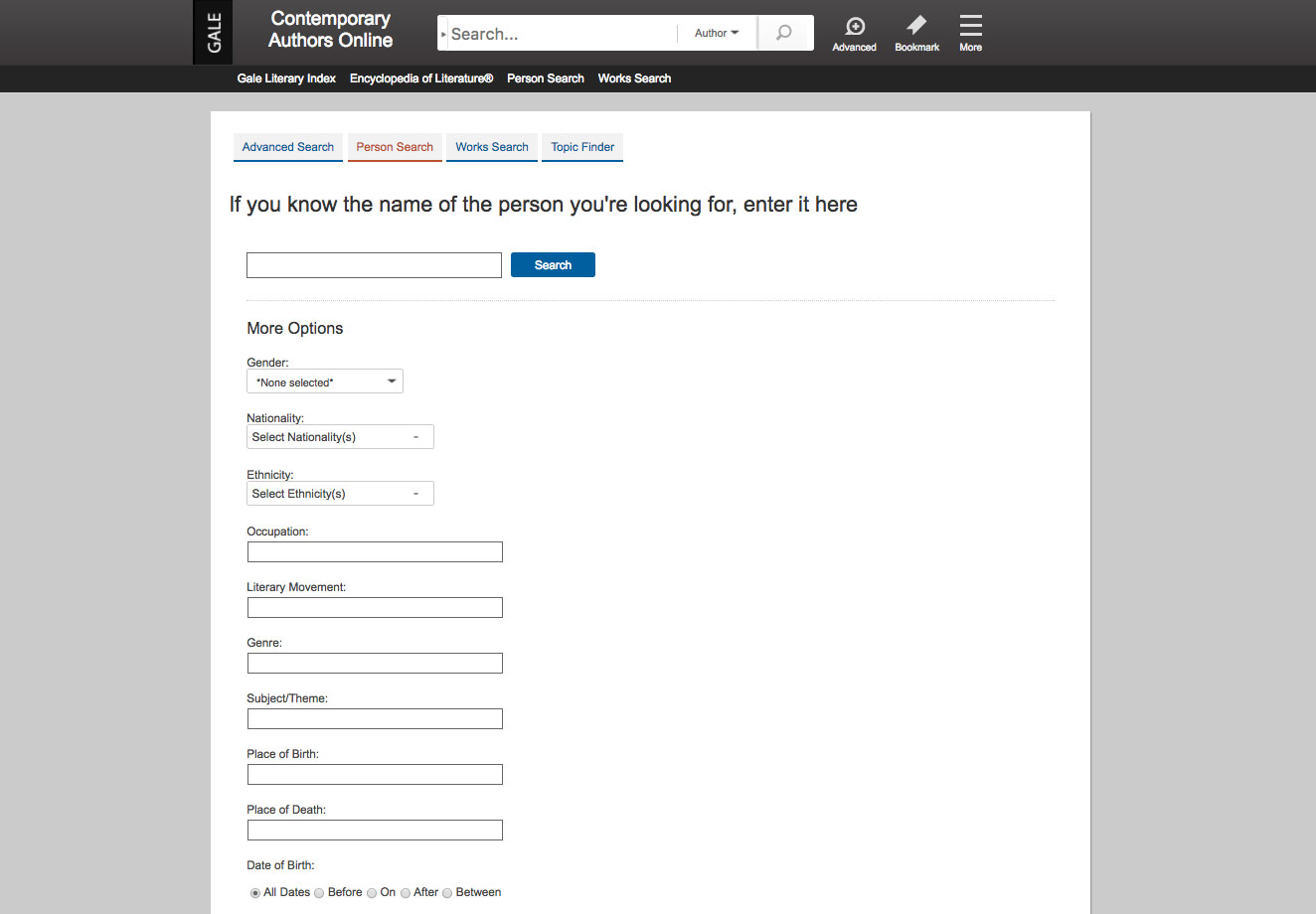Focus the person name input field
1316x914 pixels.
click(x=374, y=265)
